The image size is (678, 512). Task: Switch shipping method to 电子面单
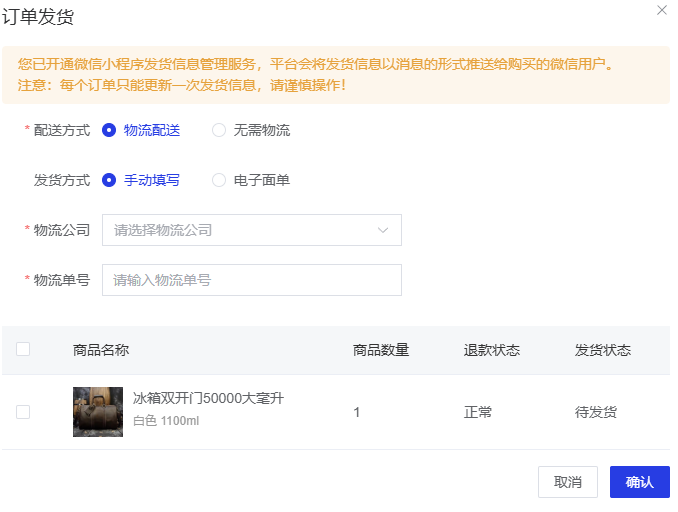click(219, 180)
